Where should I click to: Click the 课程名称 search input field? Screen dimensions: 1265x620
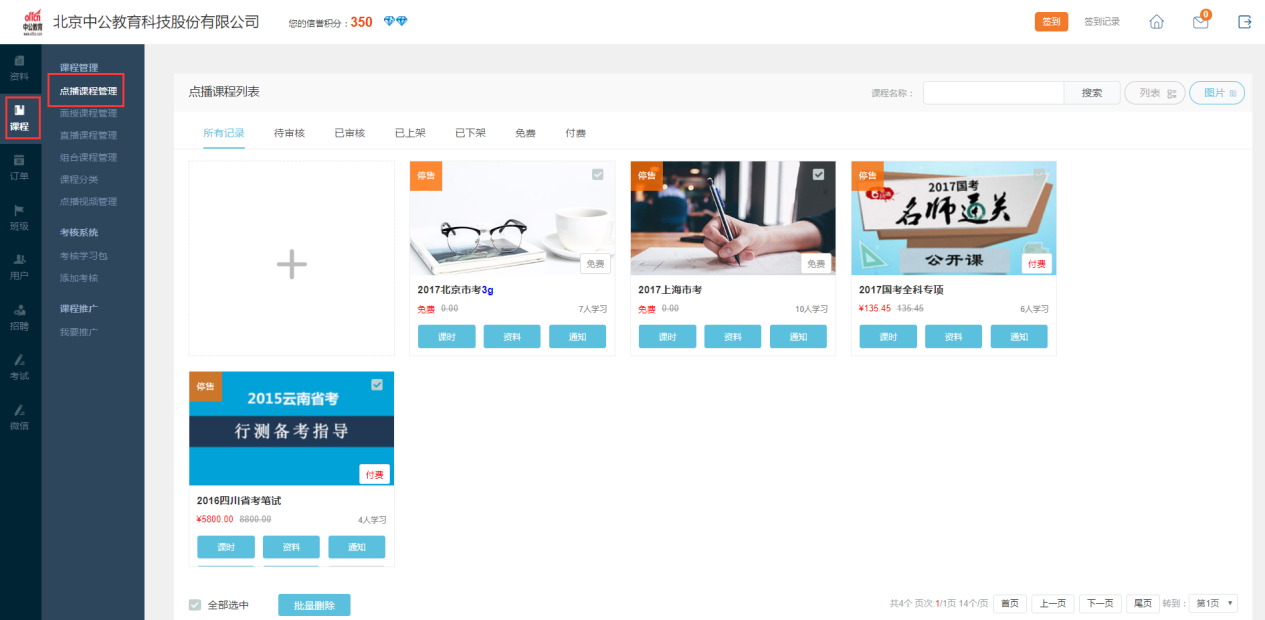pos(992,93)
